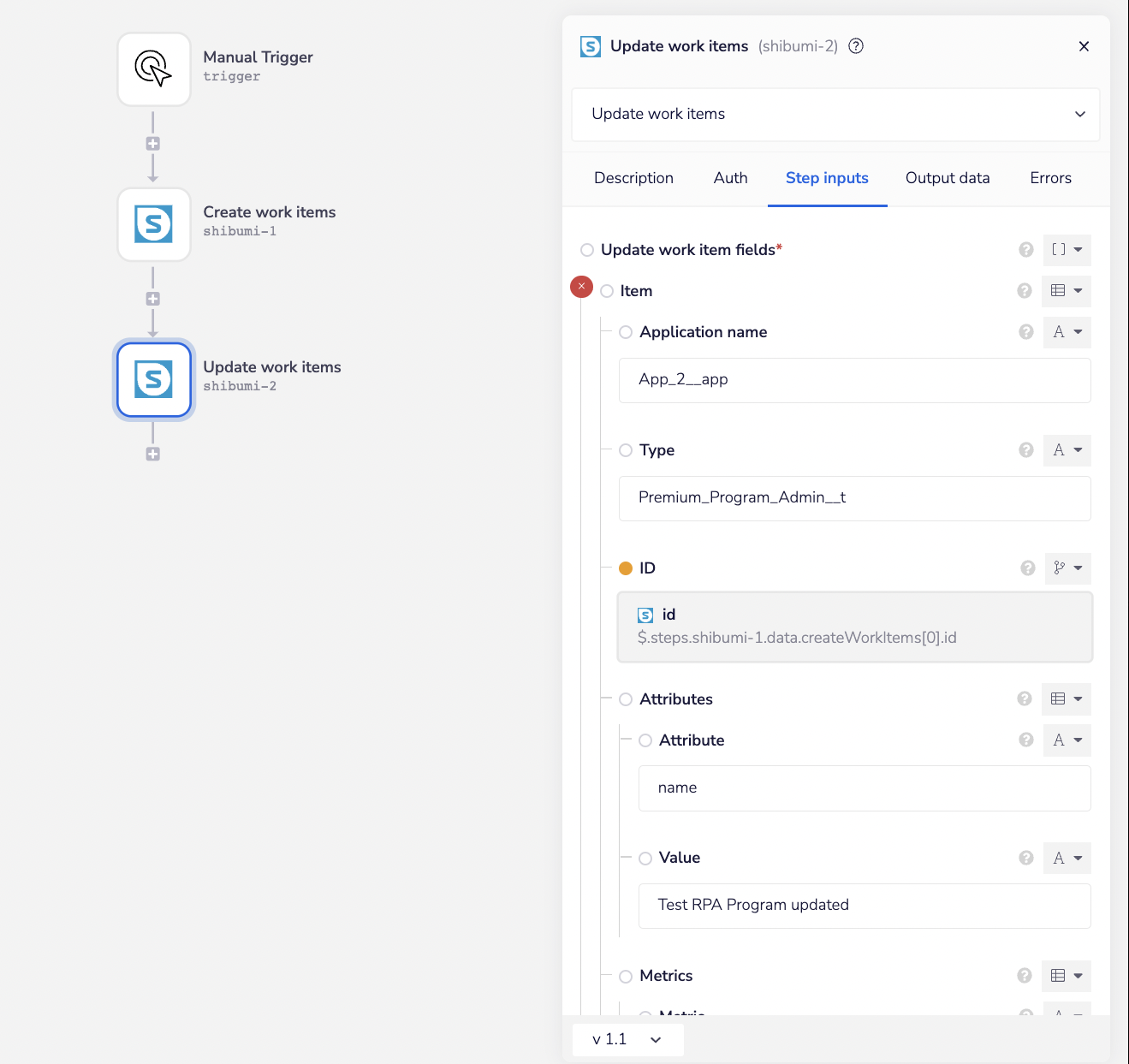1129x1064 pixels.
Task: Insert a step between trigger and Create work items
Action: click(x=153, y=143)
